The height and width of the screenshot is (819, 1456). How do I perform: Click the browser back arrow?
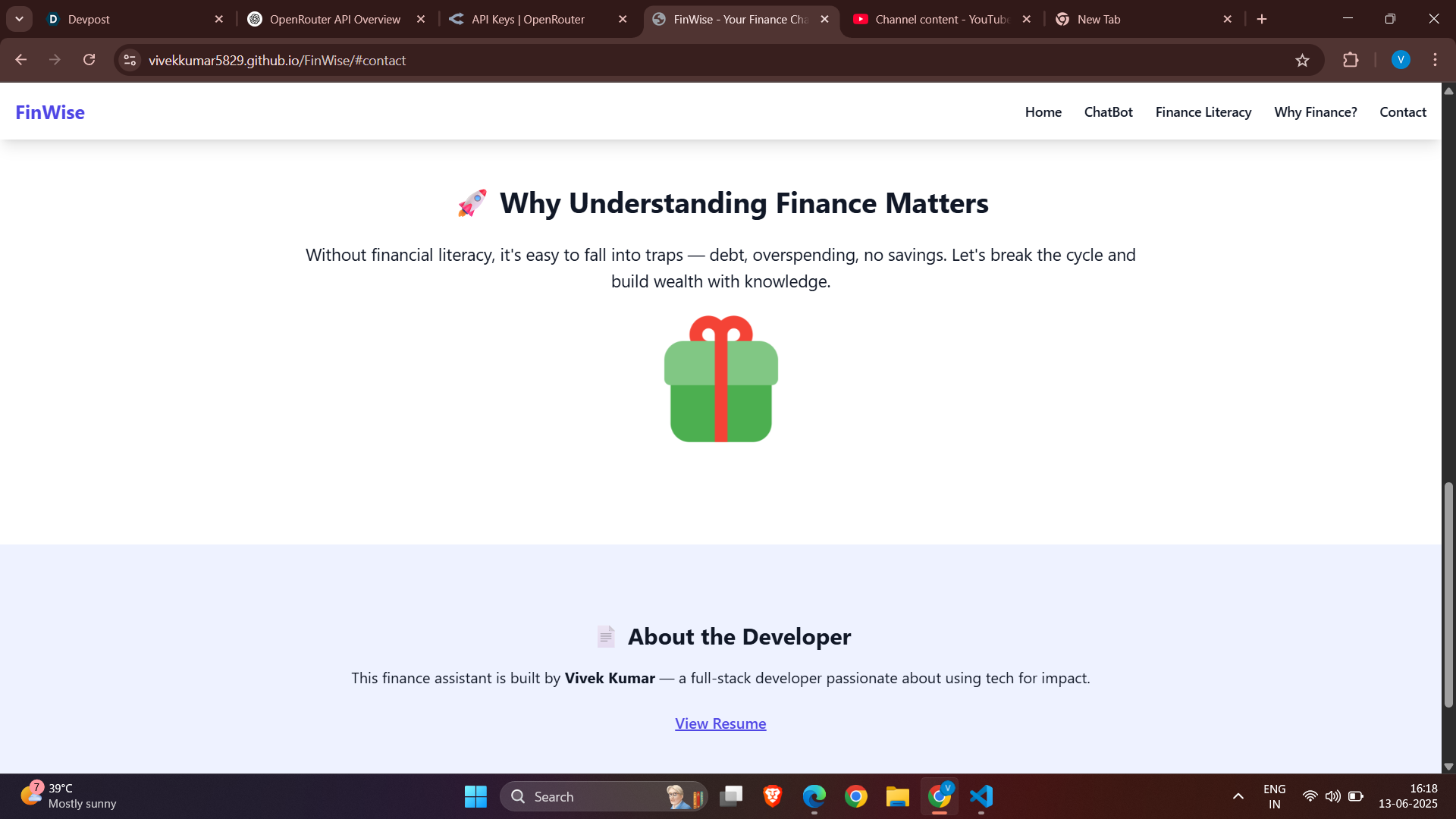tap(20, 60)
